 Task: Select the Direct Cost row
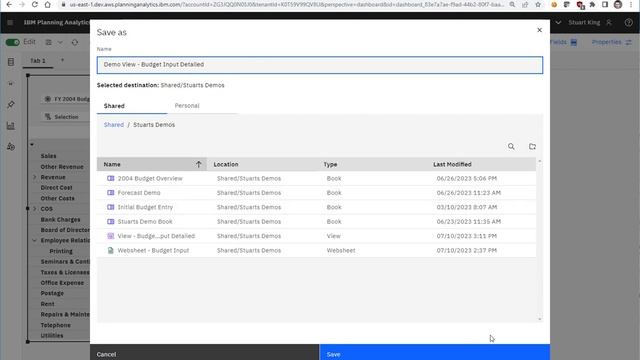(x=56, y=188)
